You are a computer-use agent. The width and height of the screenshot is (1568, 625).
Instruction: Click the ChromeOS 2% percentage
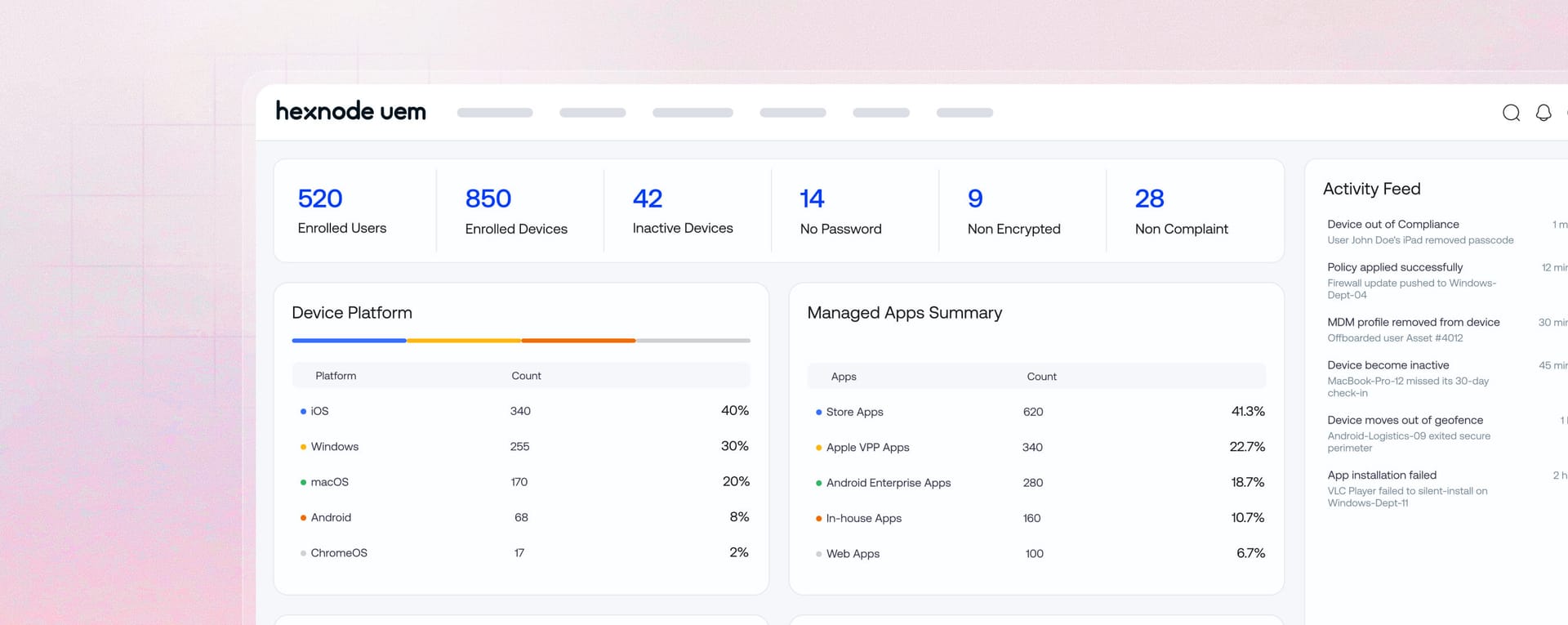pos(739,552)
